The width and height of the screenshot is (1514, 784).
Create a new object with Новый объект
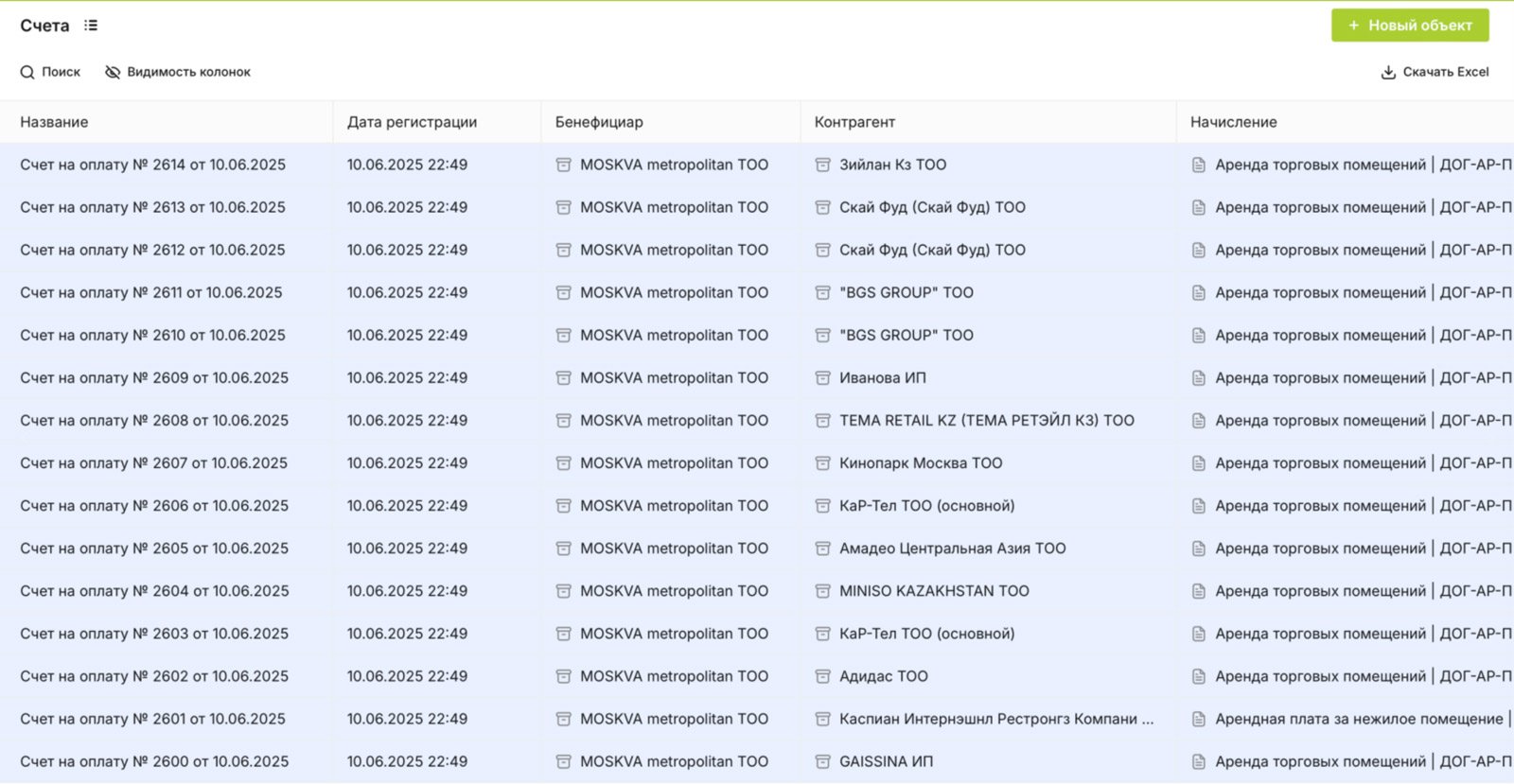pyautogui.click(x=1410, y=26)
